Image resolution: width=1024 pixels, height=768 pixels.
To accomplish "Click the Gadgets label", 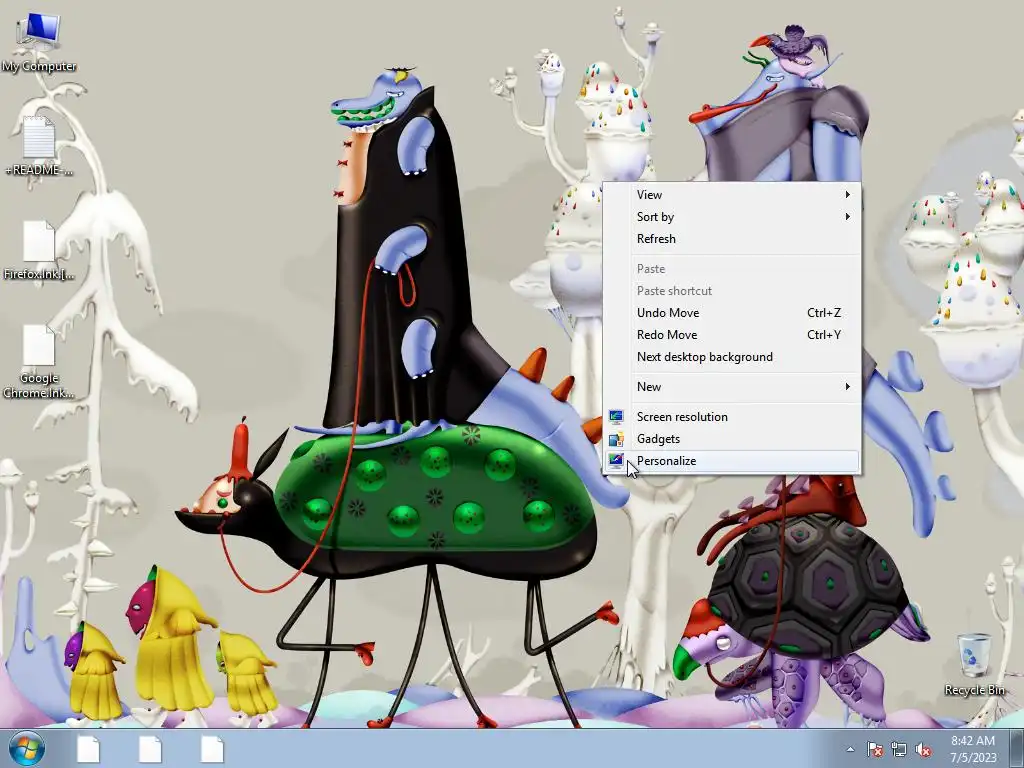I will pos(658,439).
